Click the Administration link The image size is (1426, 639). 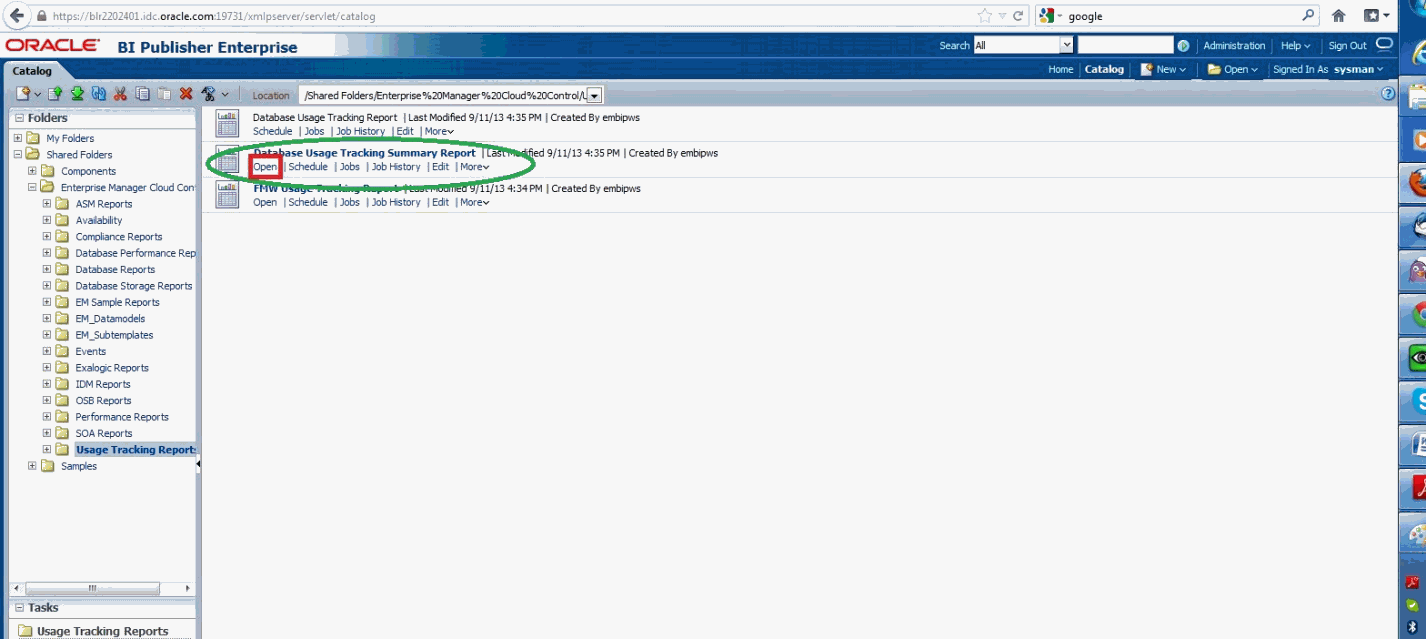pyautogui.click(x=1234, y=46)
